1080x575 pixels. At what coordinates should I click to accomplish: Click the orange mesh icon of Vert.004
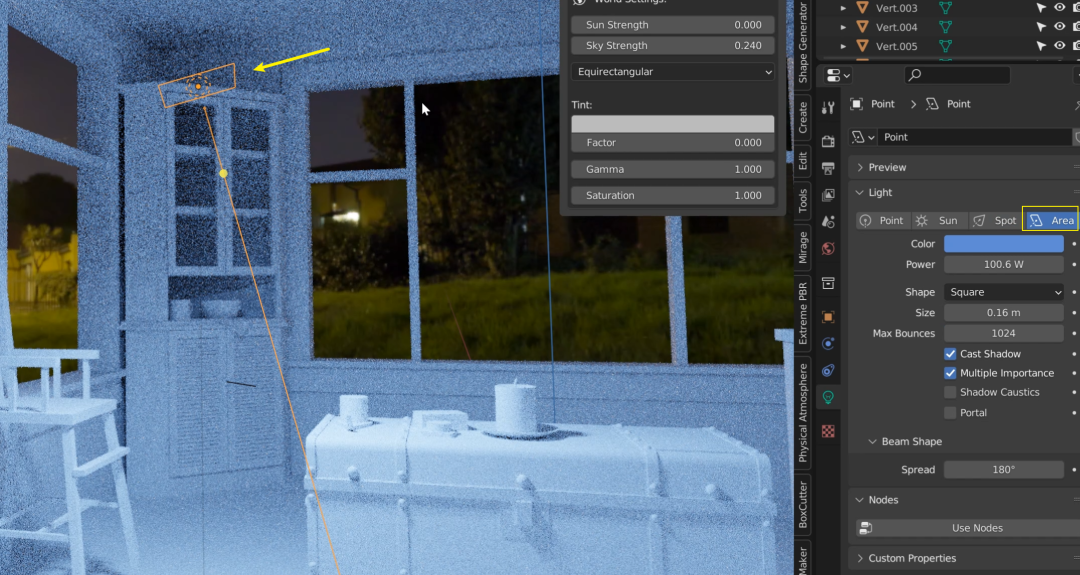pyautogui.click(x=862, y=27)
